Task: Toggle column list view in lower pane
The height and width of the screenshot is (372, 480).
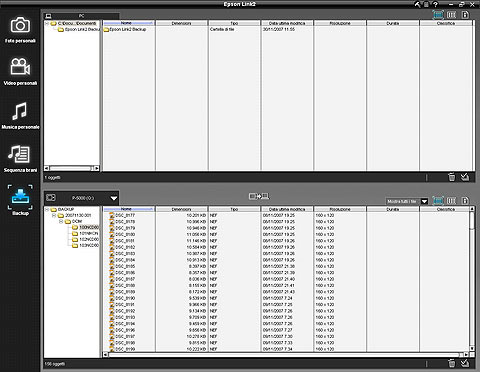Action: point(451,201)
